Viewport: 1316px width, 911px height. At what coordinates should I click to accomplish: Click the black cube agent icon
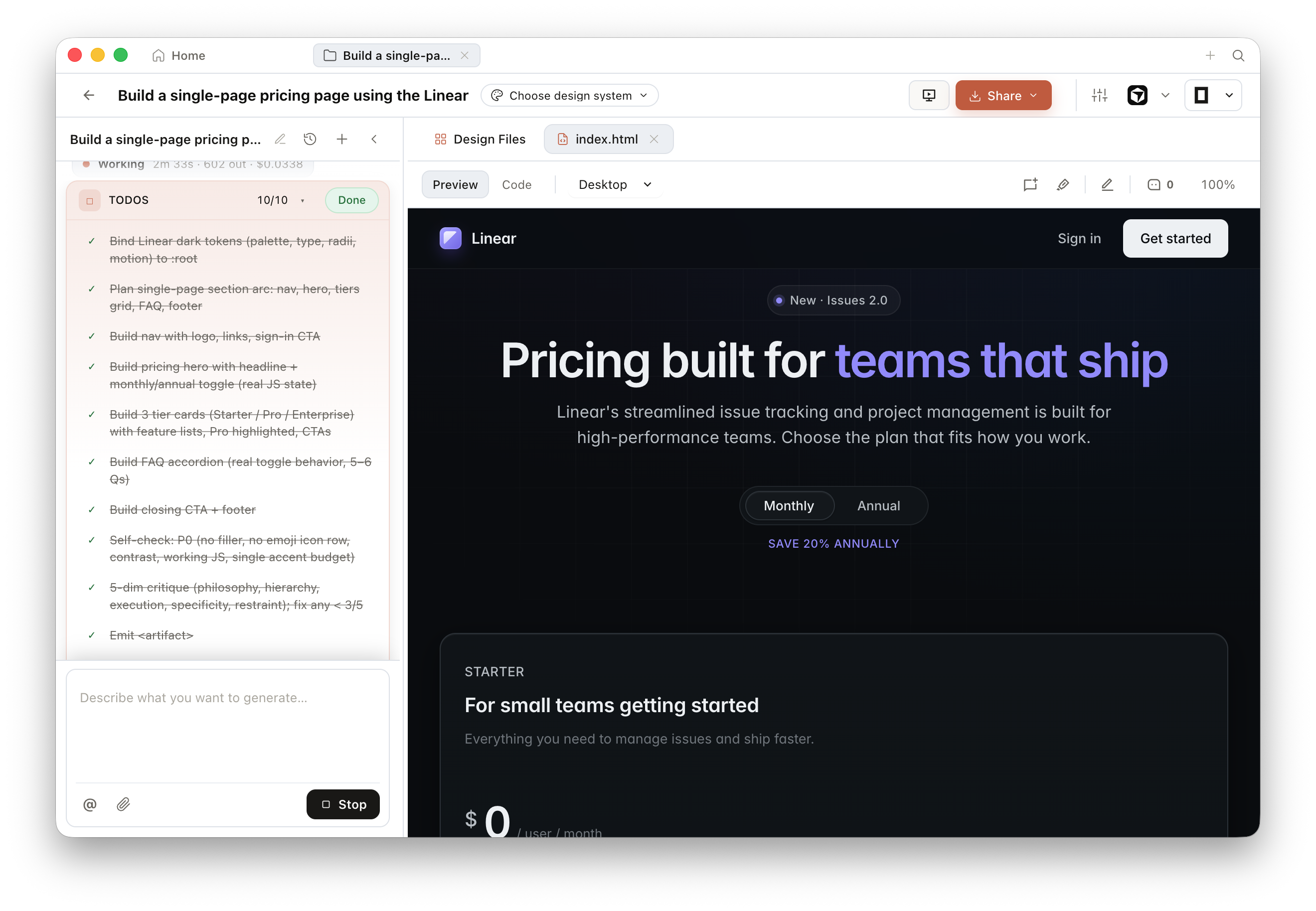1137,95
